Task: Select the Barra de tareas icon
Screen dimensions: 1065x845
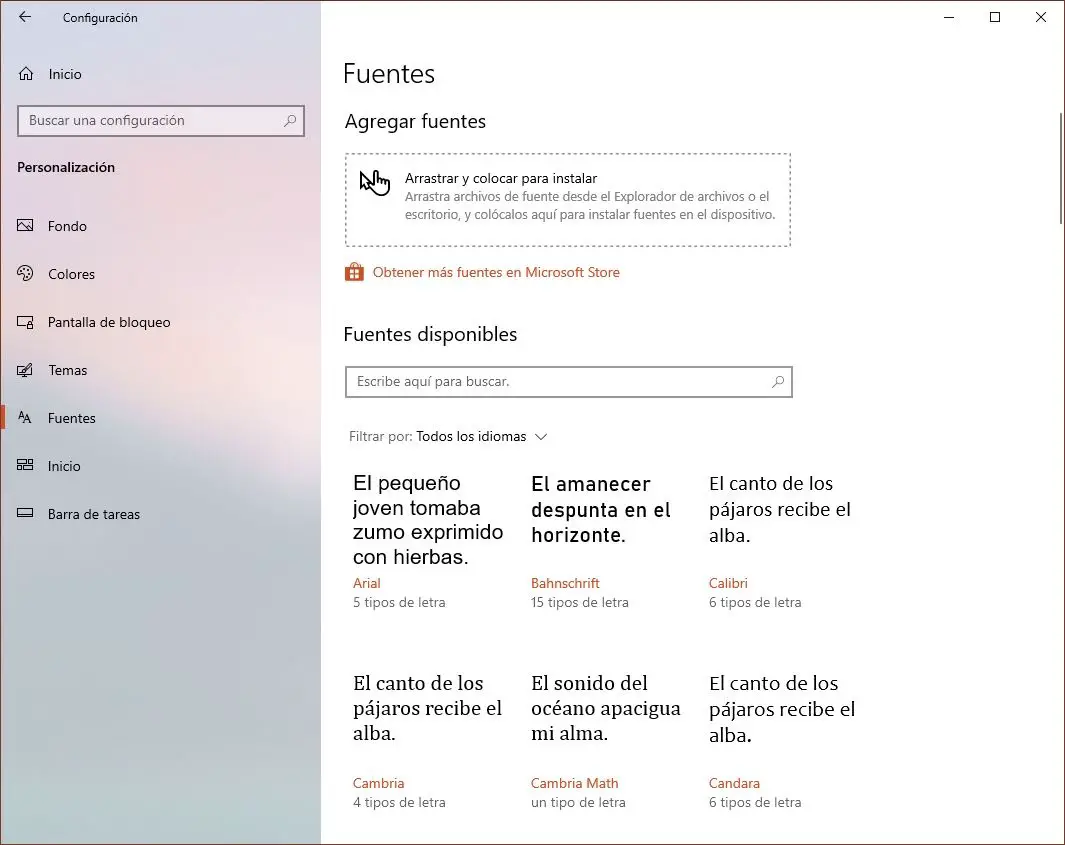Action: (x=25, y=514)
